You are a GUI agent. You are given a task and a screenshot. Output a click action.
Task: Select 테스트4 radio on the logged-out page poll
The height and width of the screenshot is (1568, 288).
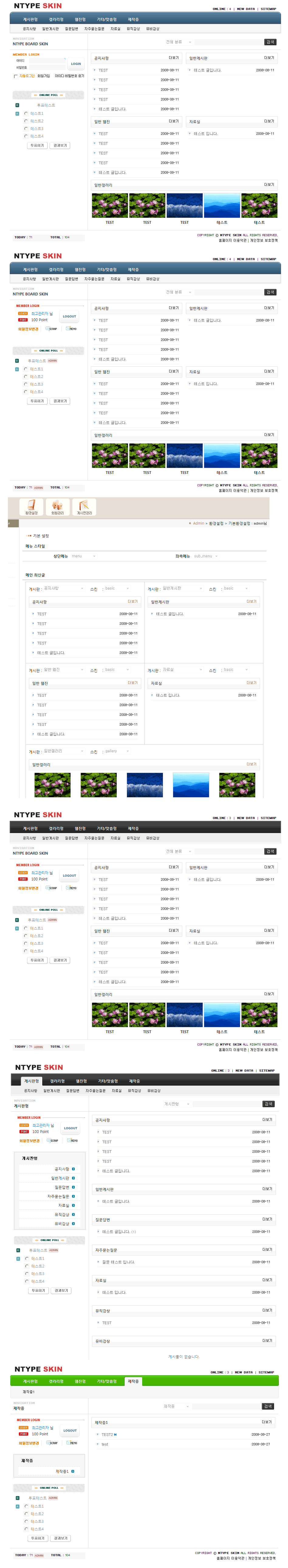coord(26,136)
